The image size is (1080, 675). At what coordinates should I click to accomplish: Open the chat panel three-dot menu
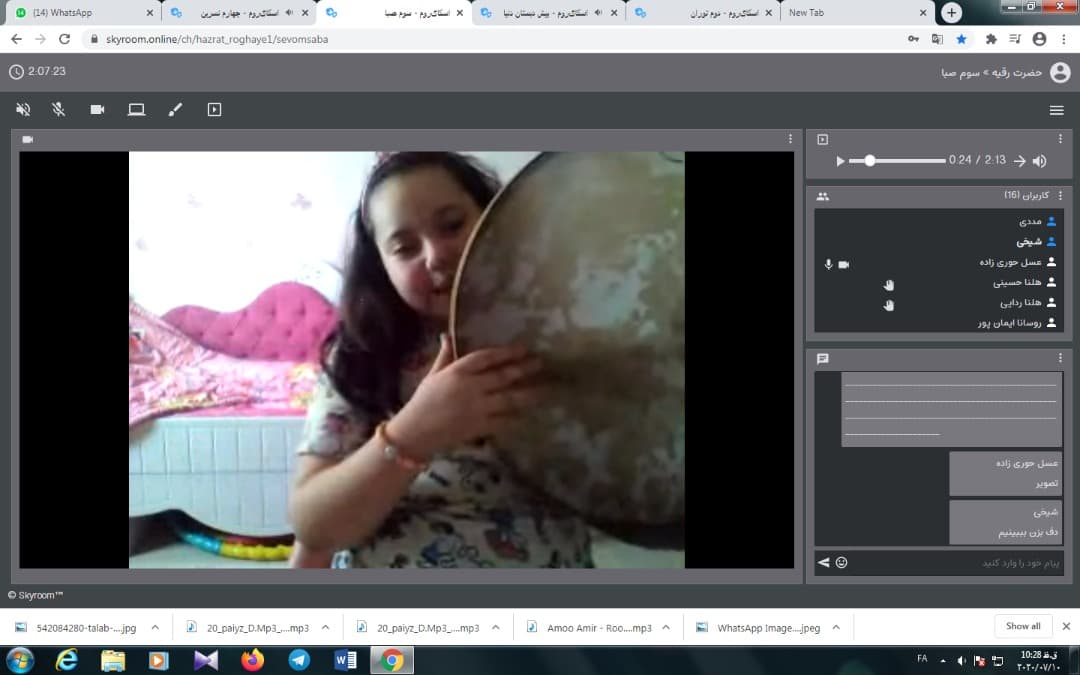(1060, 358)
